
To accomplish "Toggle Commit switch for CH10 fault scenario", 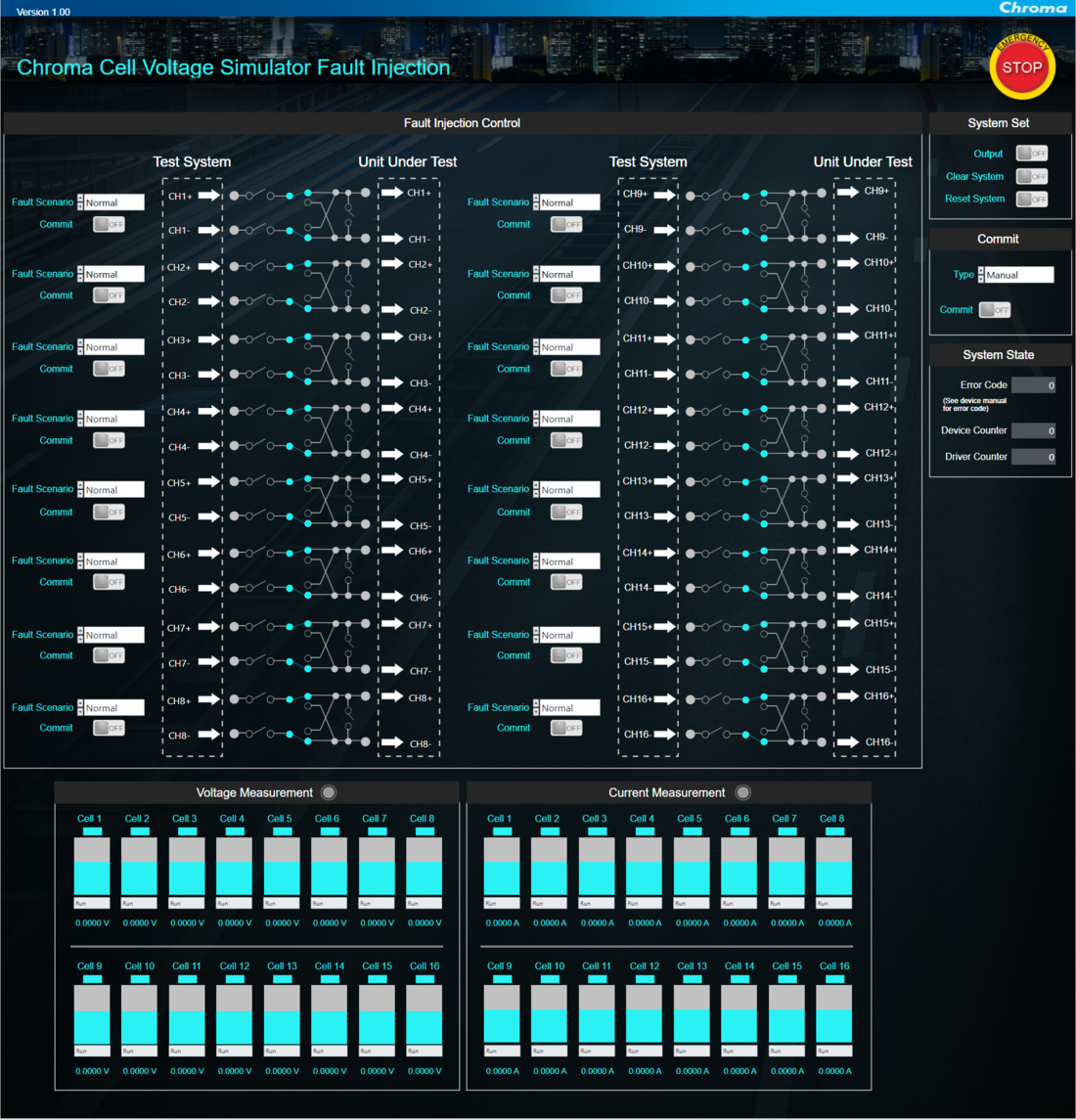I will (566, 295).
